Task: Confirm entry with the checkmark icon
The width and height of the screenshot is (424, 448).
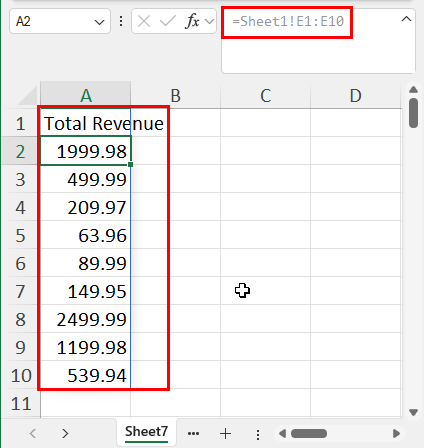Action: point(168,22)
